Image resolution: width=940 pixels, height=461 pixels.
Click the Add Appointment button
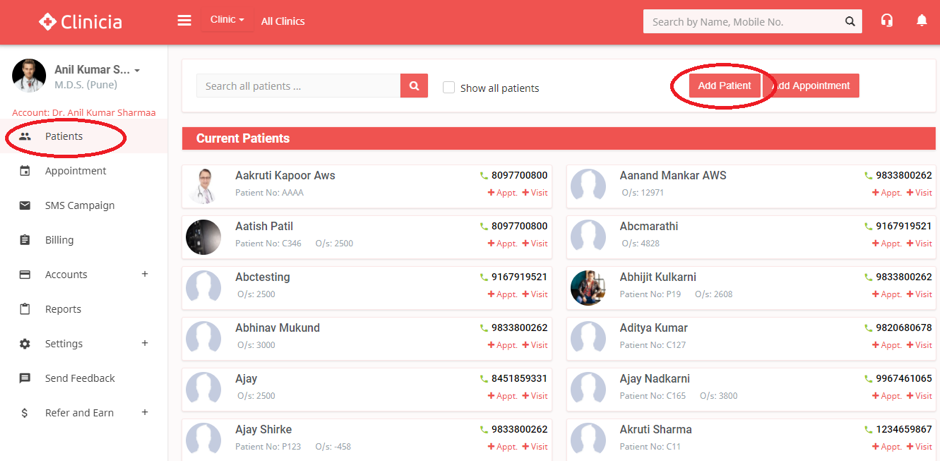[x=812, y=86]
